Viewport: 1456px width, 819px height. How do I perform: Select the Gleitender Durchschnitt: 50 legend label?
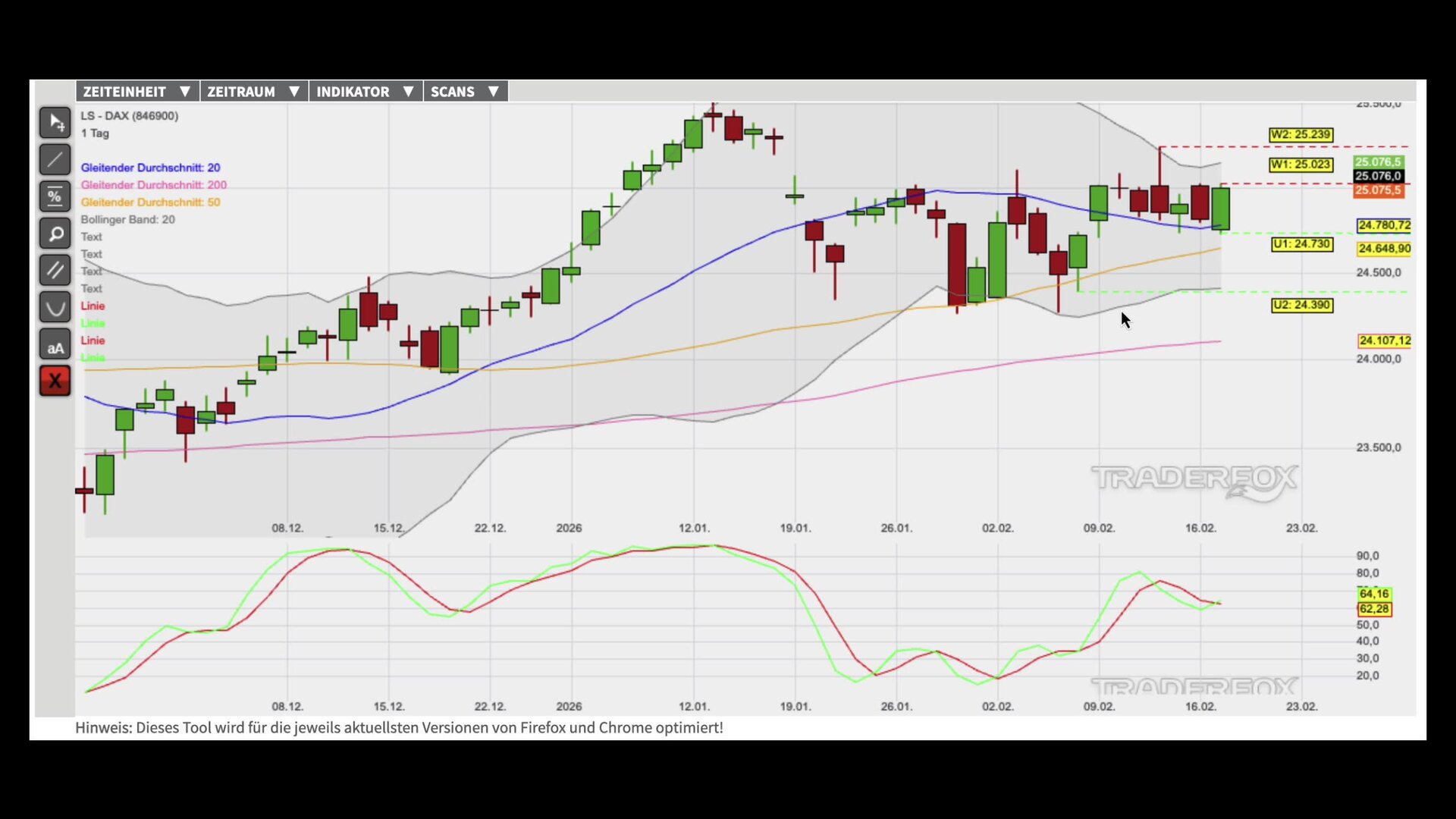(x=150, y=202)
